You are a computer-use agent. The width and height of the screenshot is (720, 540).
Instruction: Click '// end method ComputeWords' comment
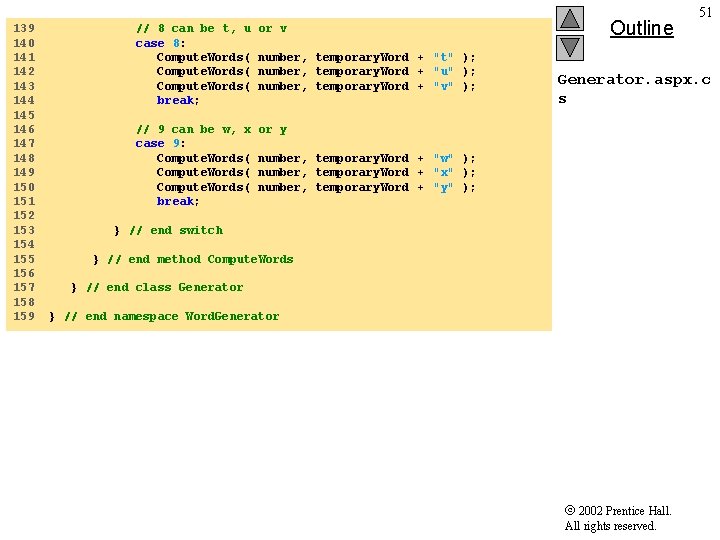(x=200, y=259)
